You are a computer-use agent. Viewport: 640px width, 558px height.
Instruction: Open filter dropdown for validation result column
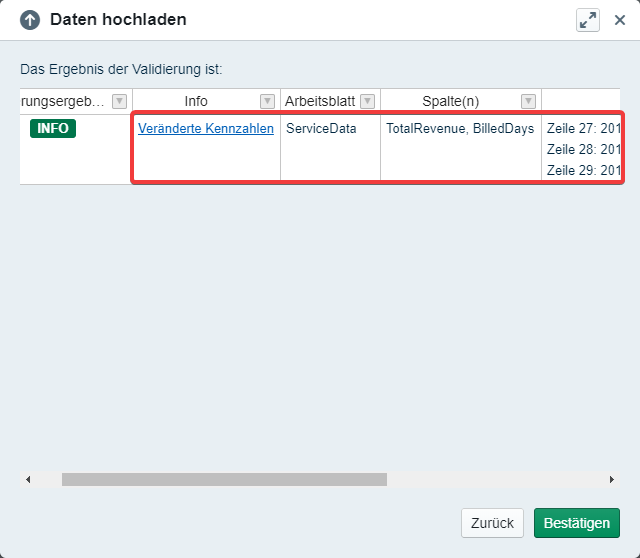pyautogui.click(x=119, y=101)
